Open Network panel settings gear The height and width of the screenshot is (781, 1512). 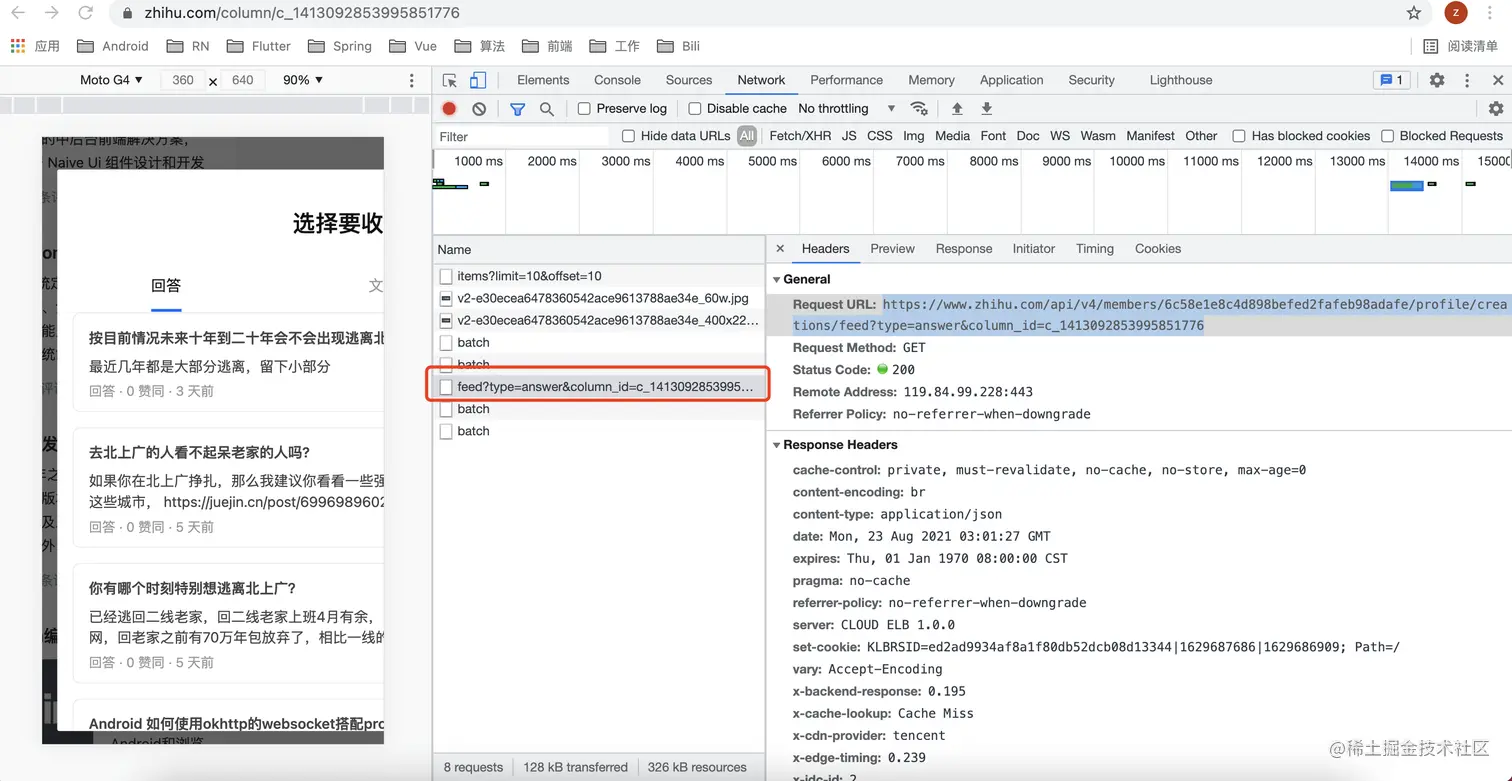pyautogui.click(x=1496, y=108)
